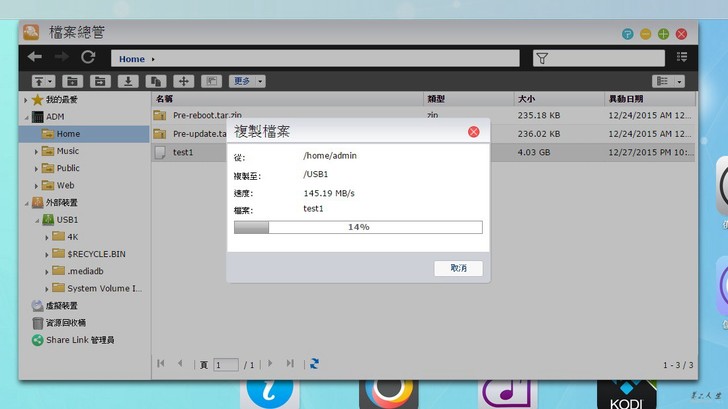Reload the current folder listing
Image resolution: width=728 pixels, height=409 pixels.
tap(88, 57)
